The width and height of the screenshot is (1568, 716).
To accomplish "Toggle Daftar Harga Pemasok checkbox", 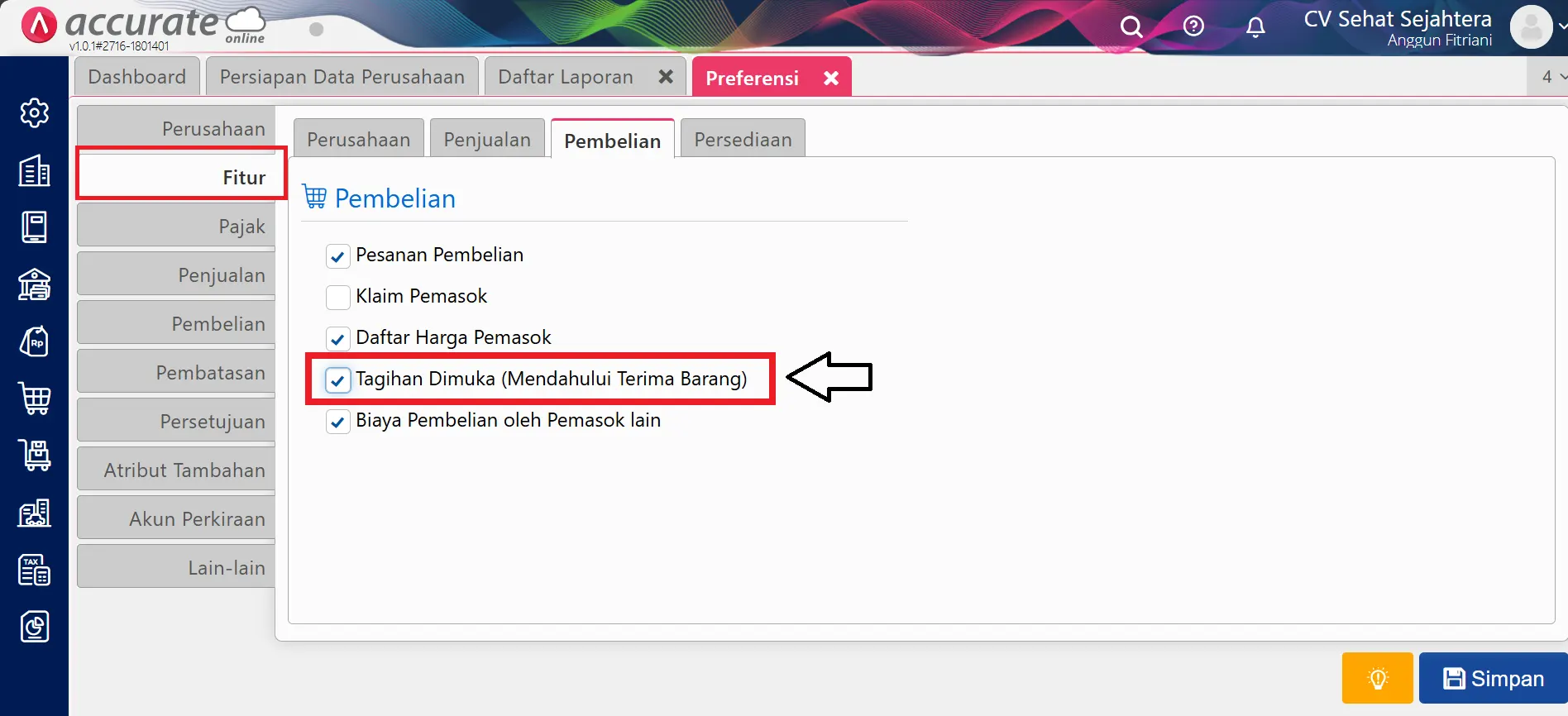I will (337, 338).
